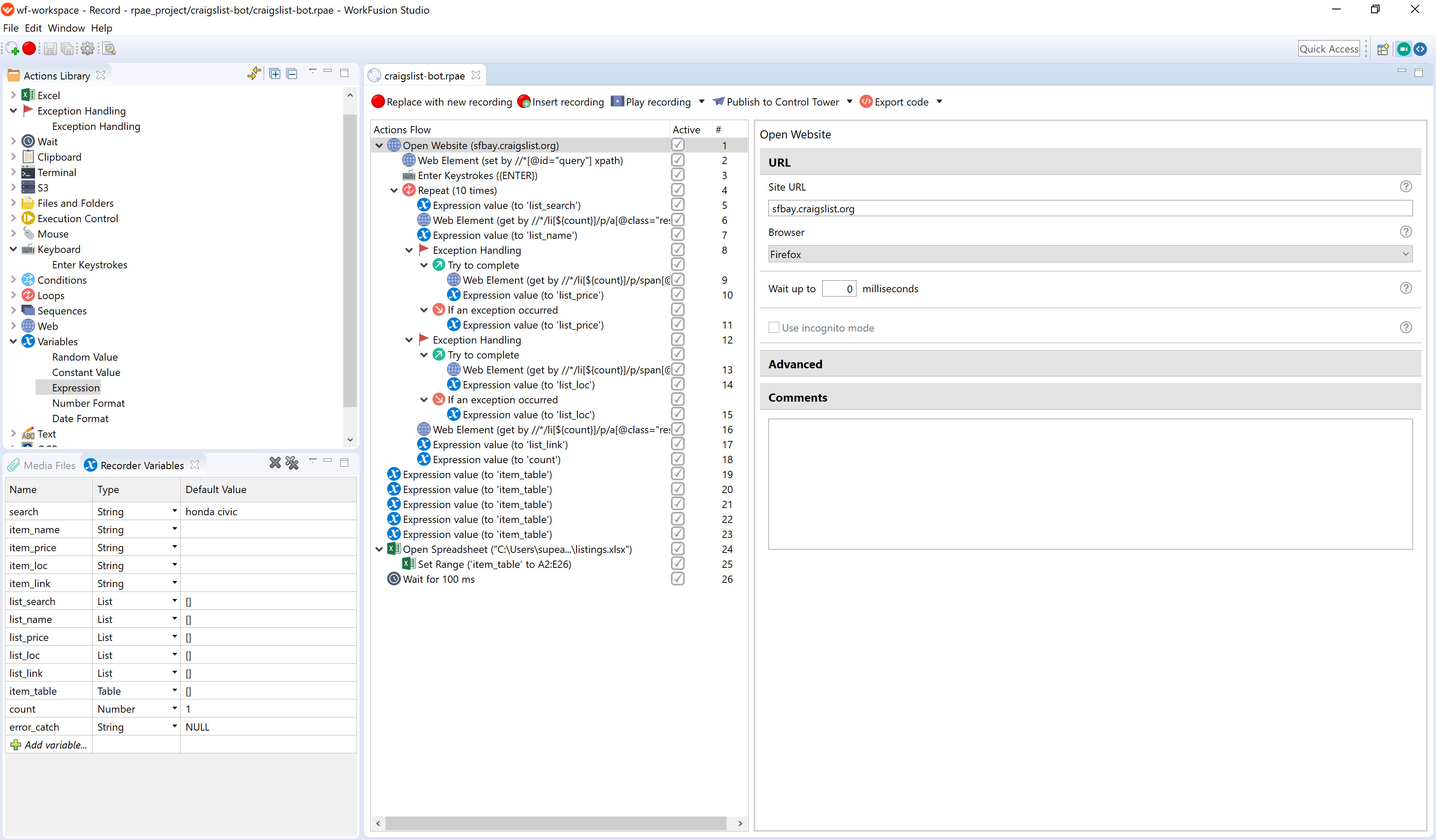Toggle Active checkbox for Set Range row
1436x840 pixels.
pos(677,564)
